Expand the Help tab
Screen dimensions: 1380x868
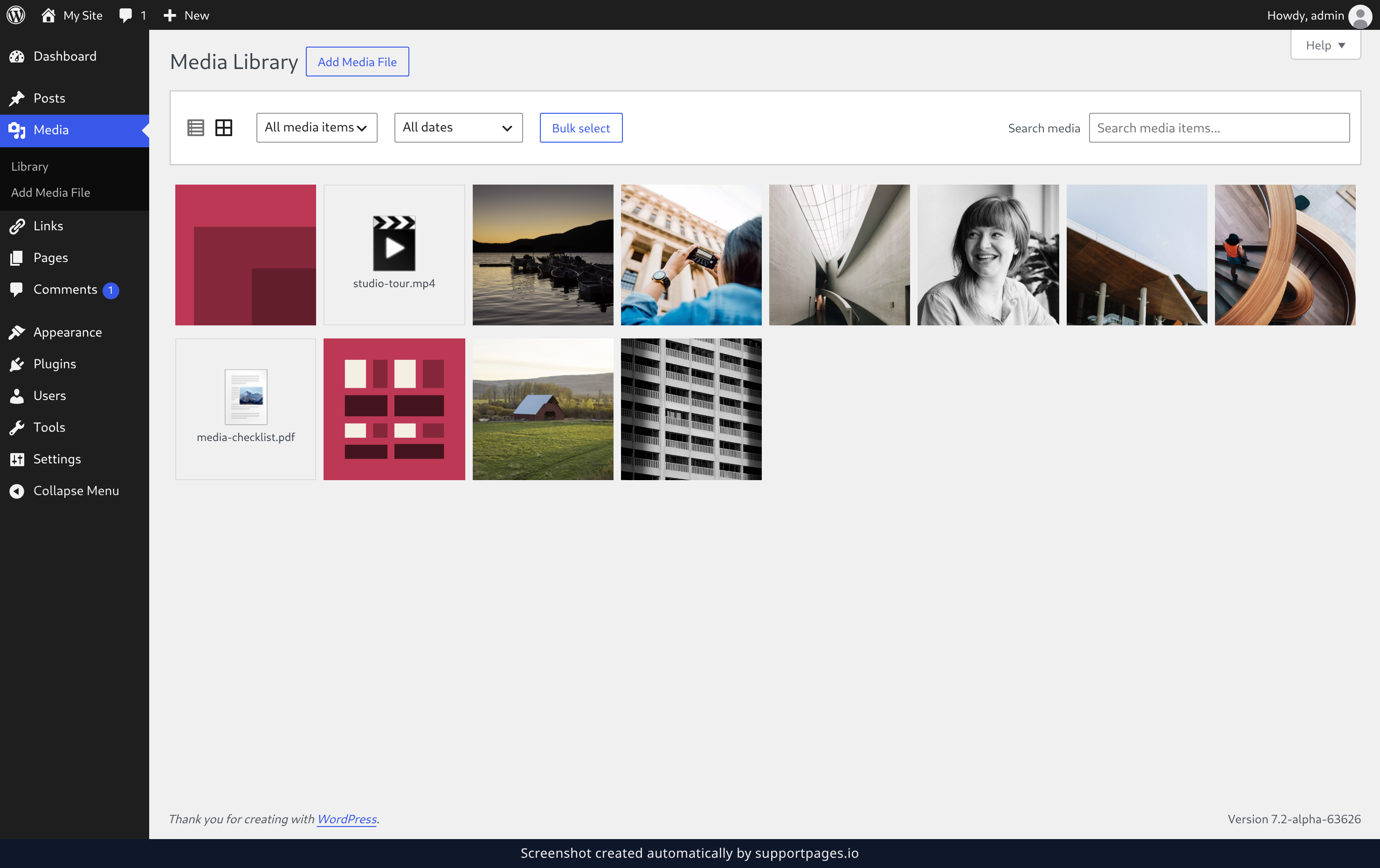point(1325,45)
